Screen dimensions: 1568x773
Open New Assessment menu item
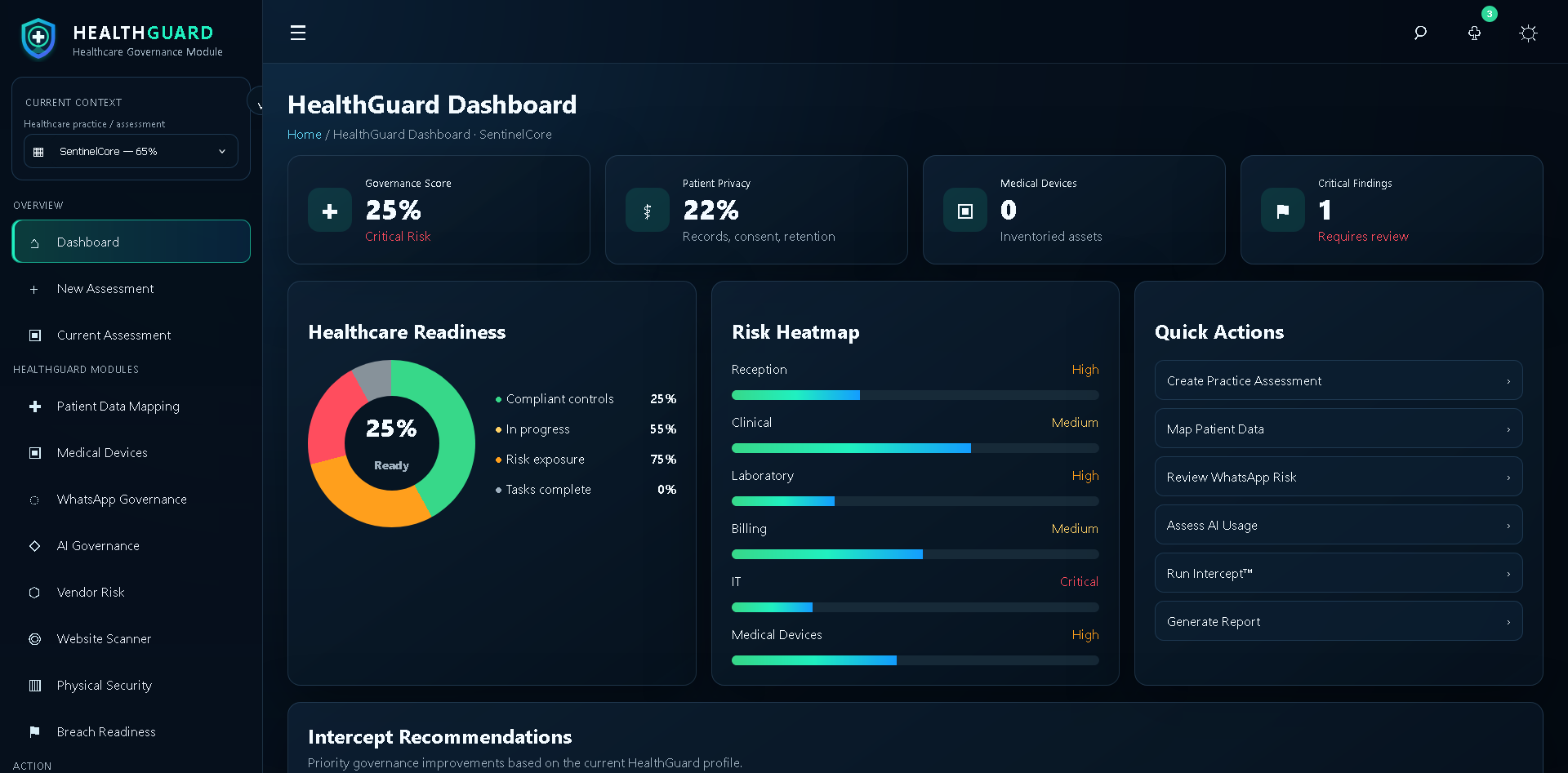(131, 289)
